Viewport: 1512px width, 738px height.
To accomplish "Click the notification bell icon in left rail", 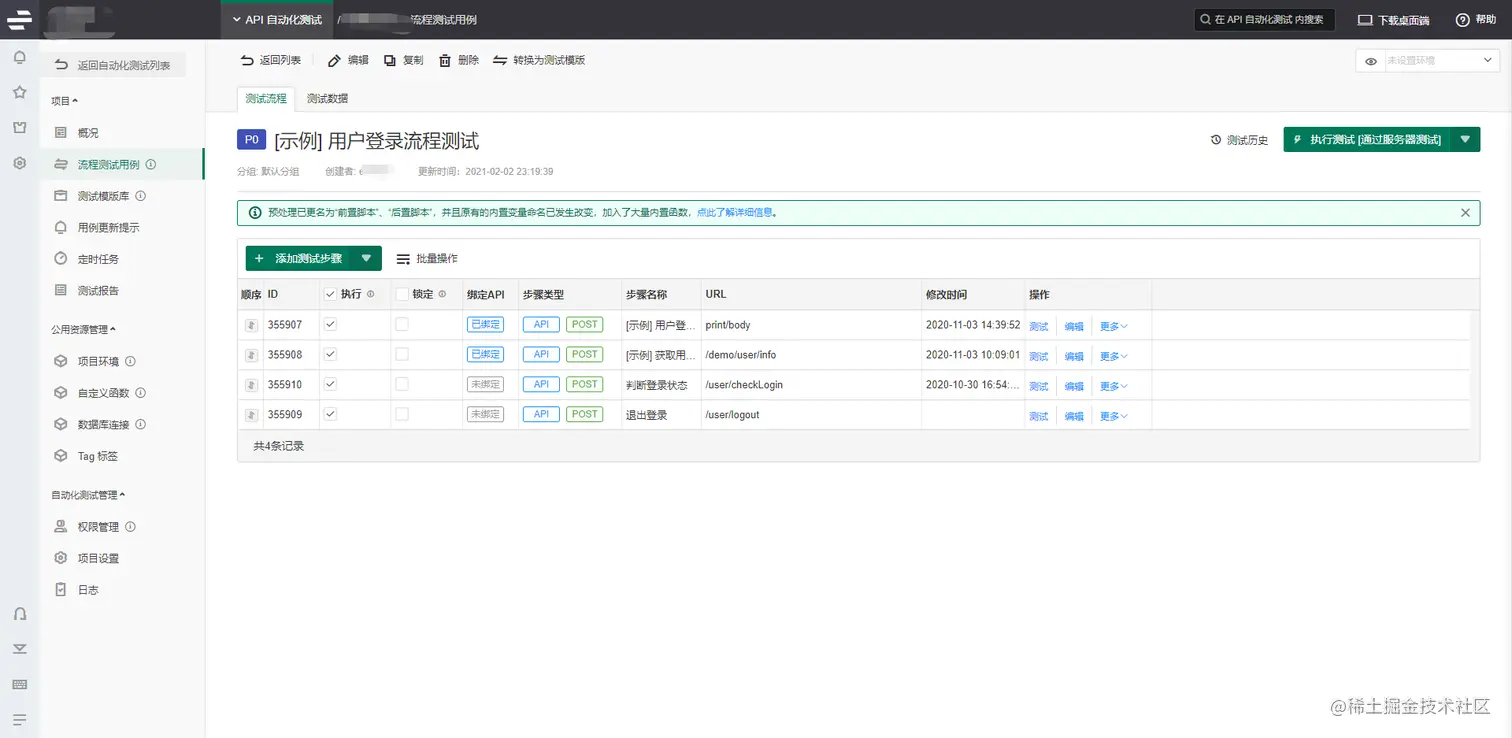I will [19, 57].
